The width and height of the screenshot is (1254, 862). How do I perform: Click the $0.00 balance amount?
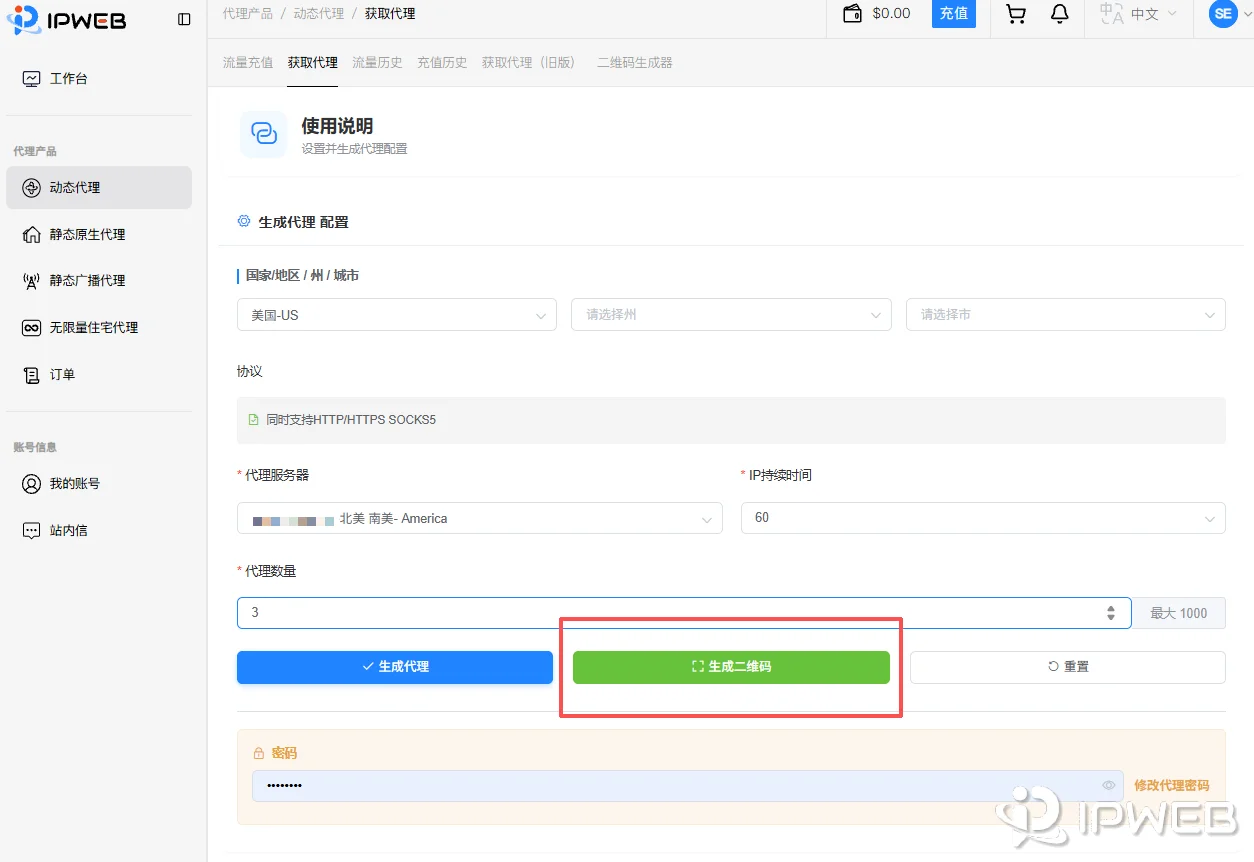pyautogui.click(x=891, y=14)
